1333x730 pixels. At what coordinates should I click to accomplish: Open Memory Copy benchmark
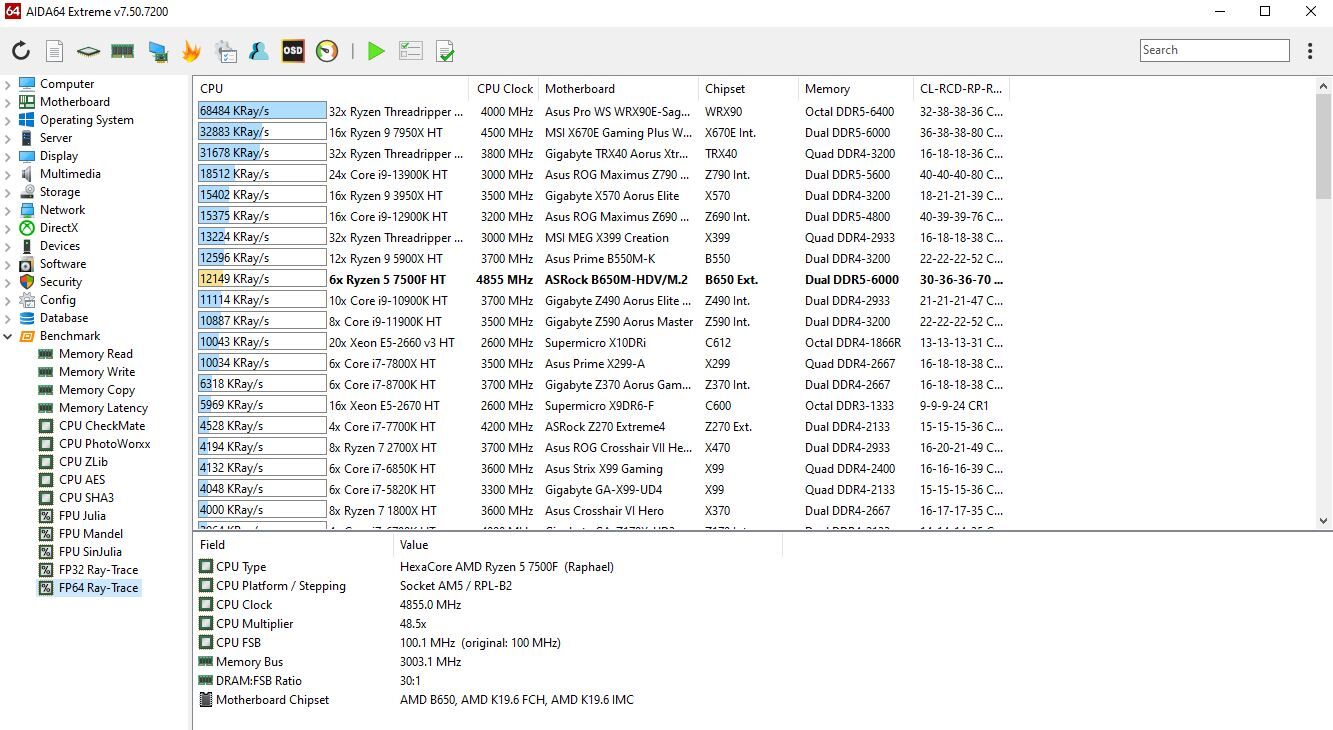click(x=97, y=390)
